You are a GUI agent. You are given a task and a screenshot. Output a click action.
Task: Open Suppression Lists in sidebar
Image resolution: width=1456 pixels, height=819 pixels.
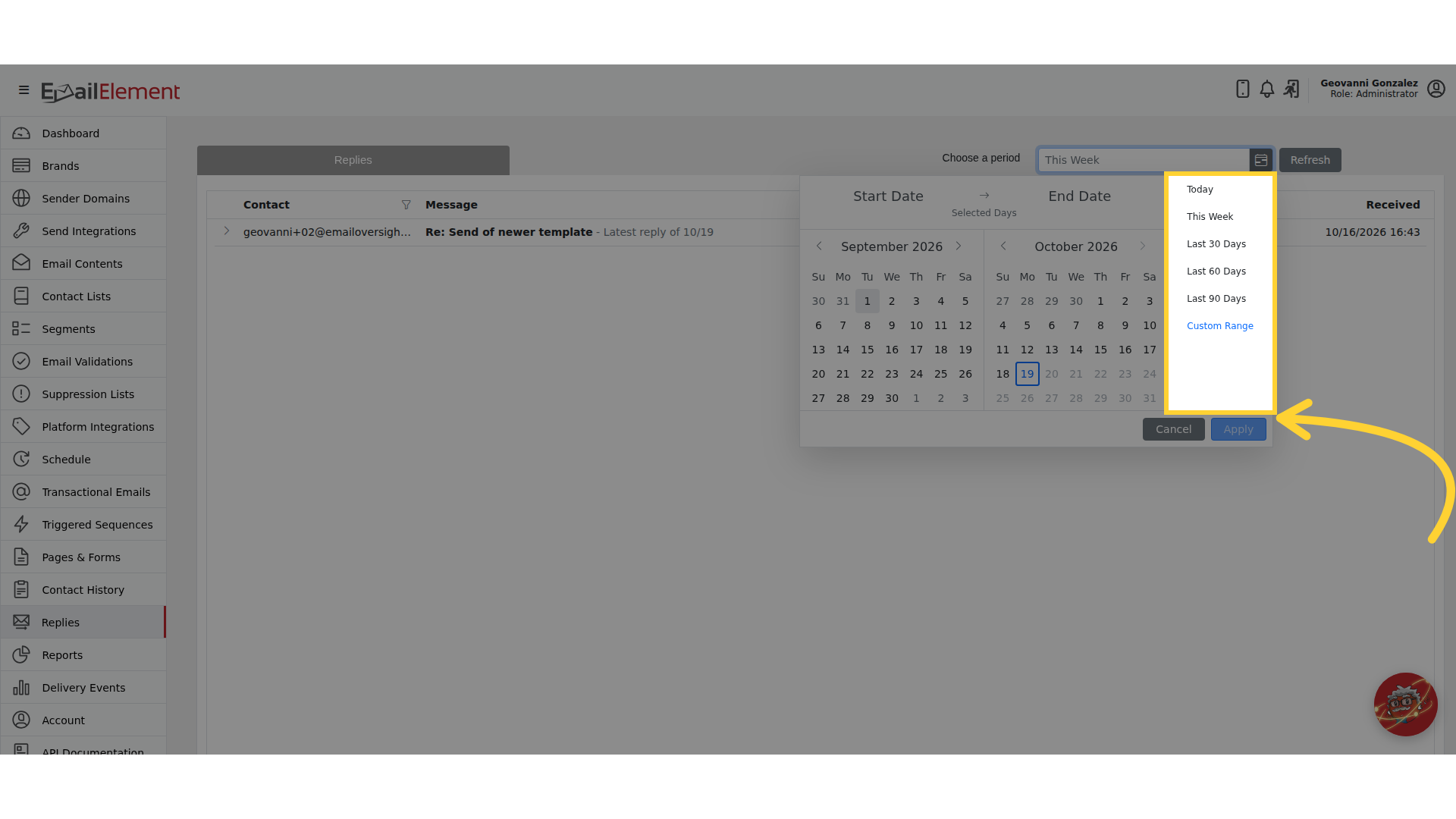coord(83,394)
